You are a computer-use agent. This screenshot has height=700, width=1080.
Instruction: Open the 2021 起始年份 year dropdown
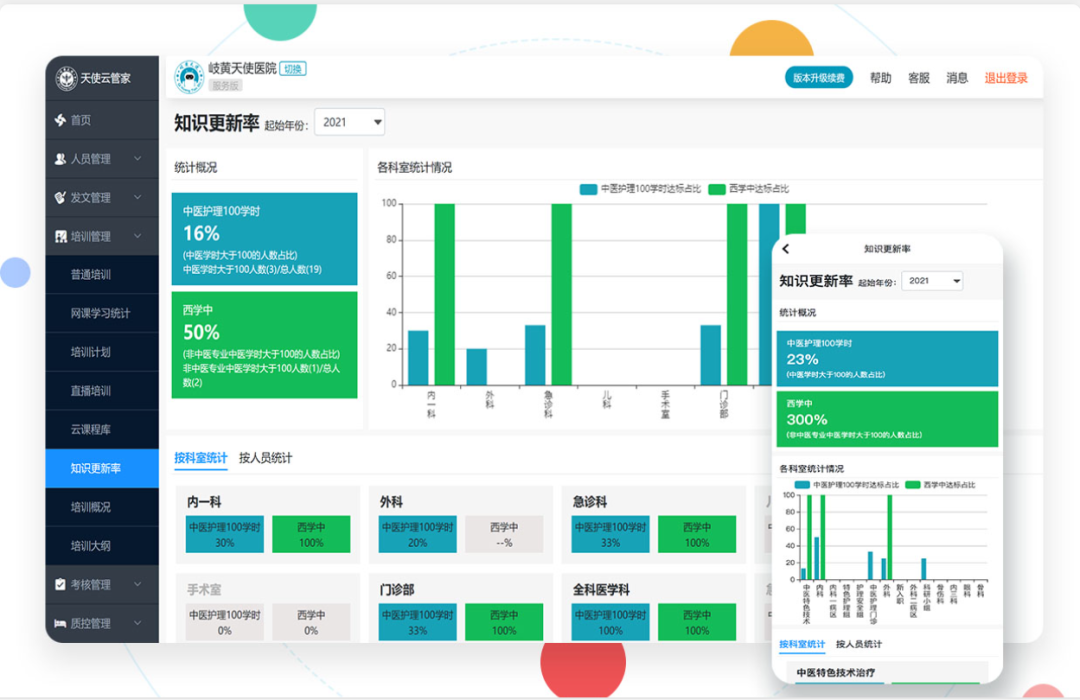349,122
